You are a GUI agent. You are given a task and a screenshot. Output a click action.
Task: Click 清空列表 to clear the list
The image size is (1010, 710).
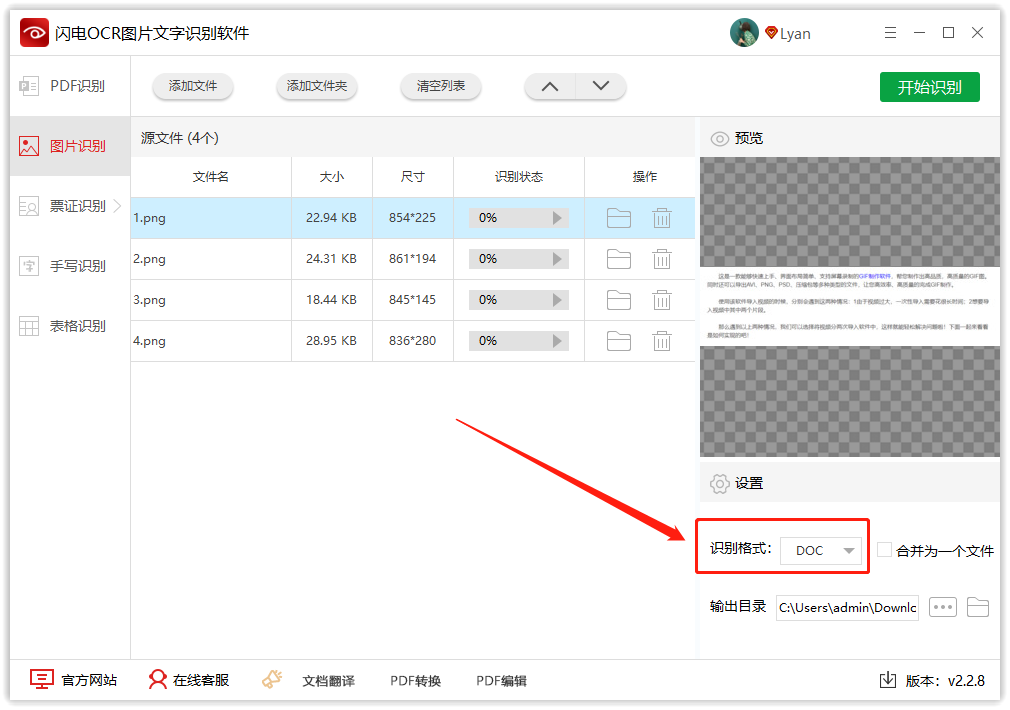[x=440, y=87]
